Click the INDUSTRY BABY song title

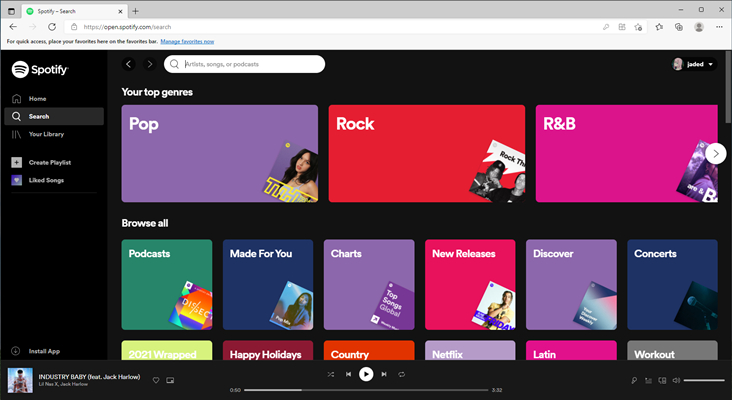pos(89,377)
